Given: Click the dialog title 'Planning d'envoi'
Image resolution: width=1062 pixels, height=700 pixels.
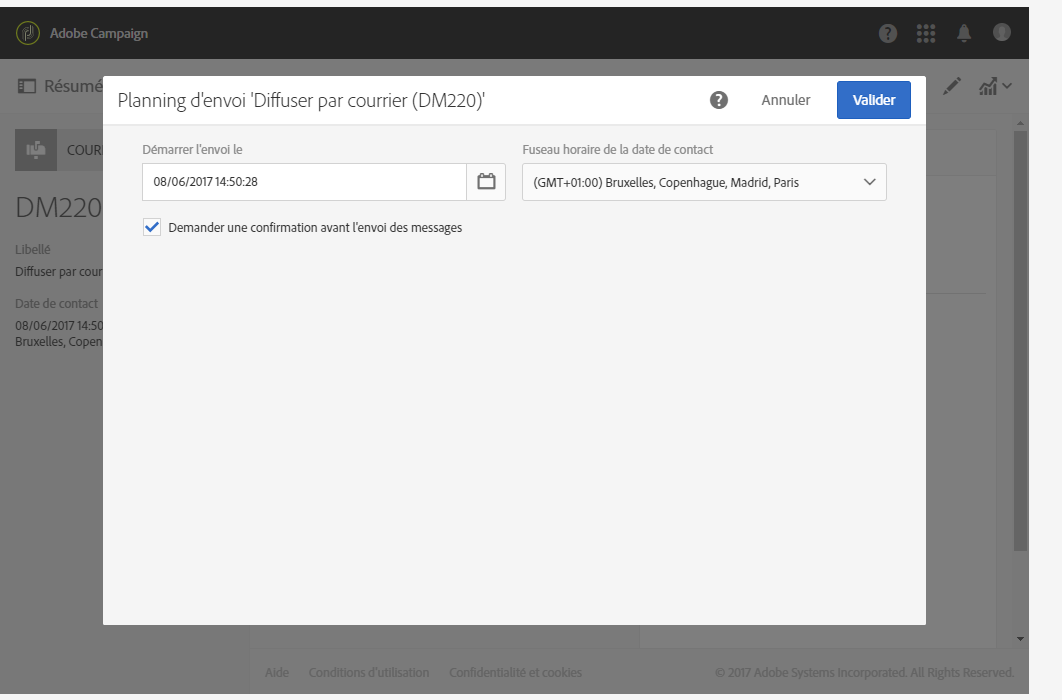Looking at the screenshot, I should [301, 100].
